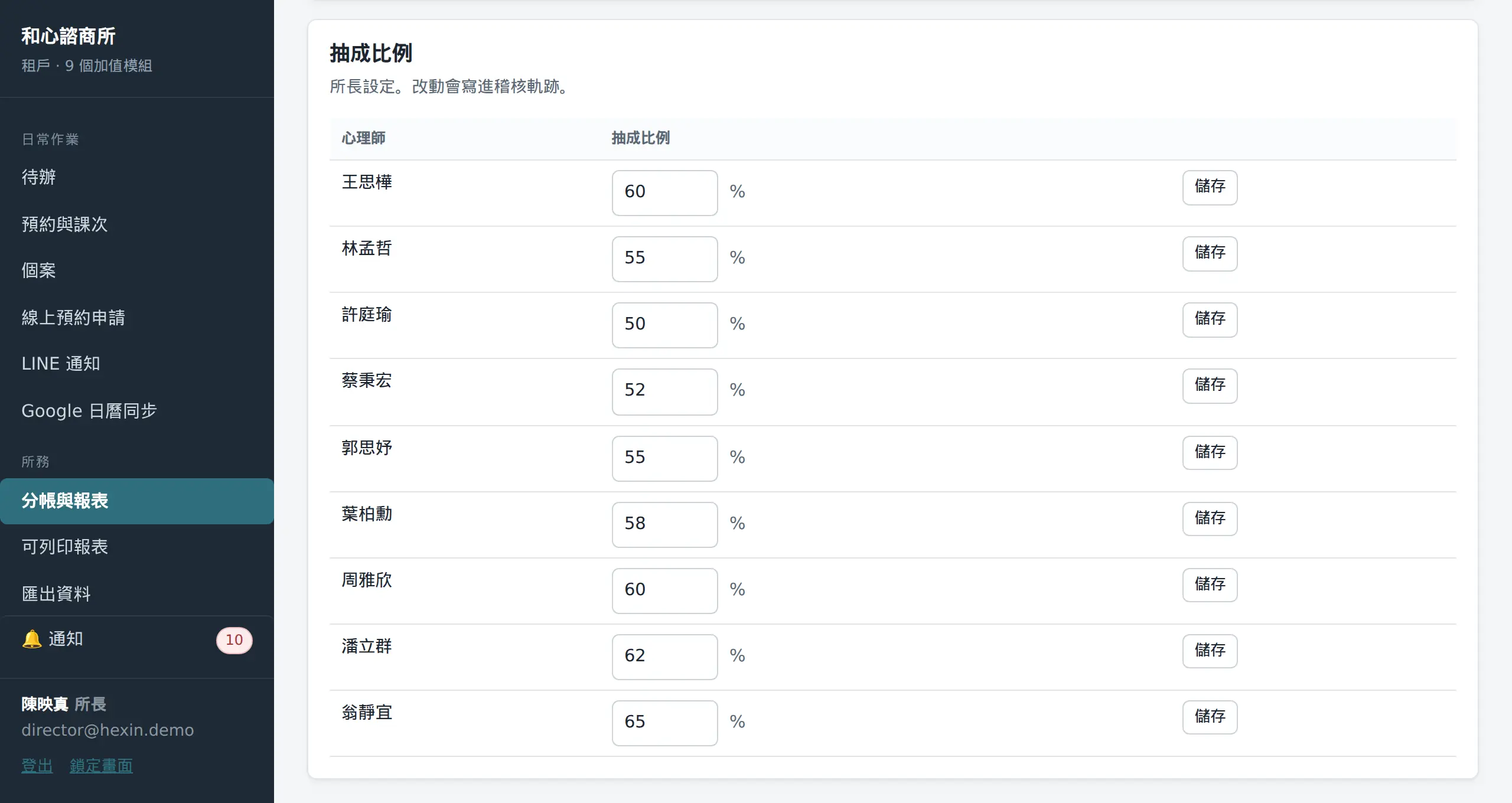Click 儲存 in 蔡秉宏 row
Image resolution: width=1512 pixels, height=803 pixels.
(1210, 386)
